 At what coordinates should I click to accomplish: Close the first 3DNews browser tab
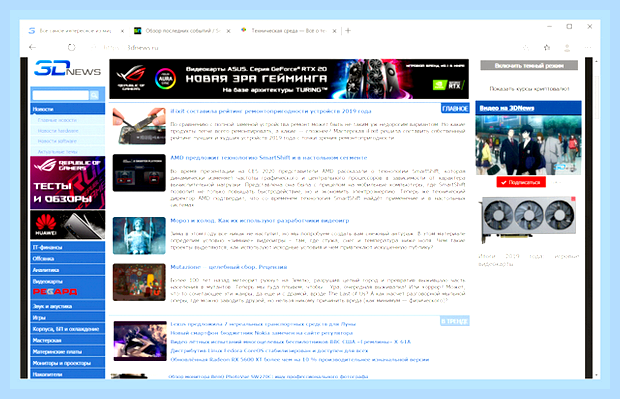click(123, 31)
